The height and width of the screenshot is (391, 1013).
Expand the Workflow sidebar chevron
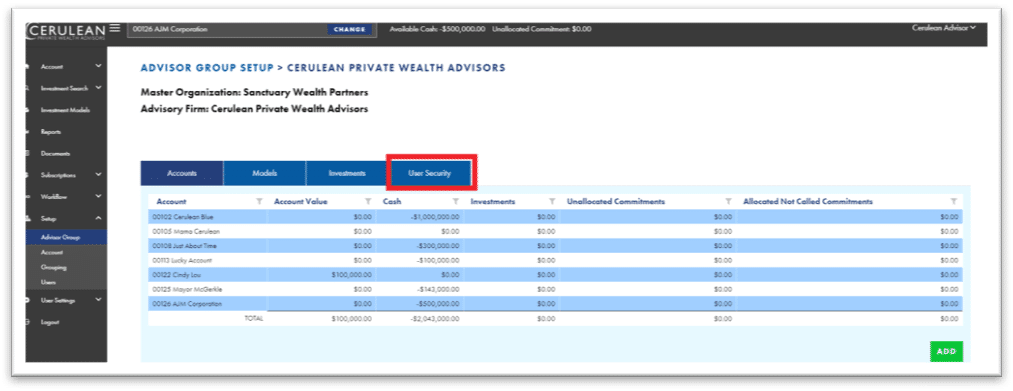pos(98,196)
